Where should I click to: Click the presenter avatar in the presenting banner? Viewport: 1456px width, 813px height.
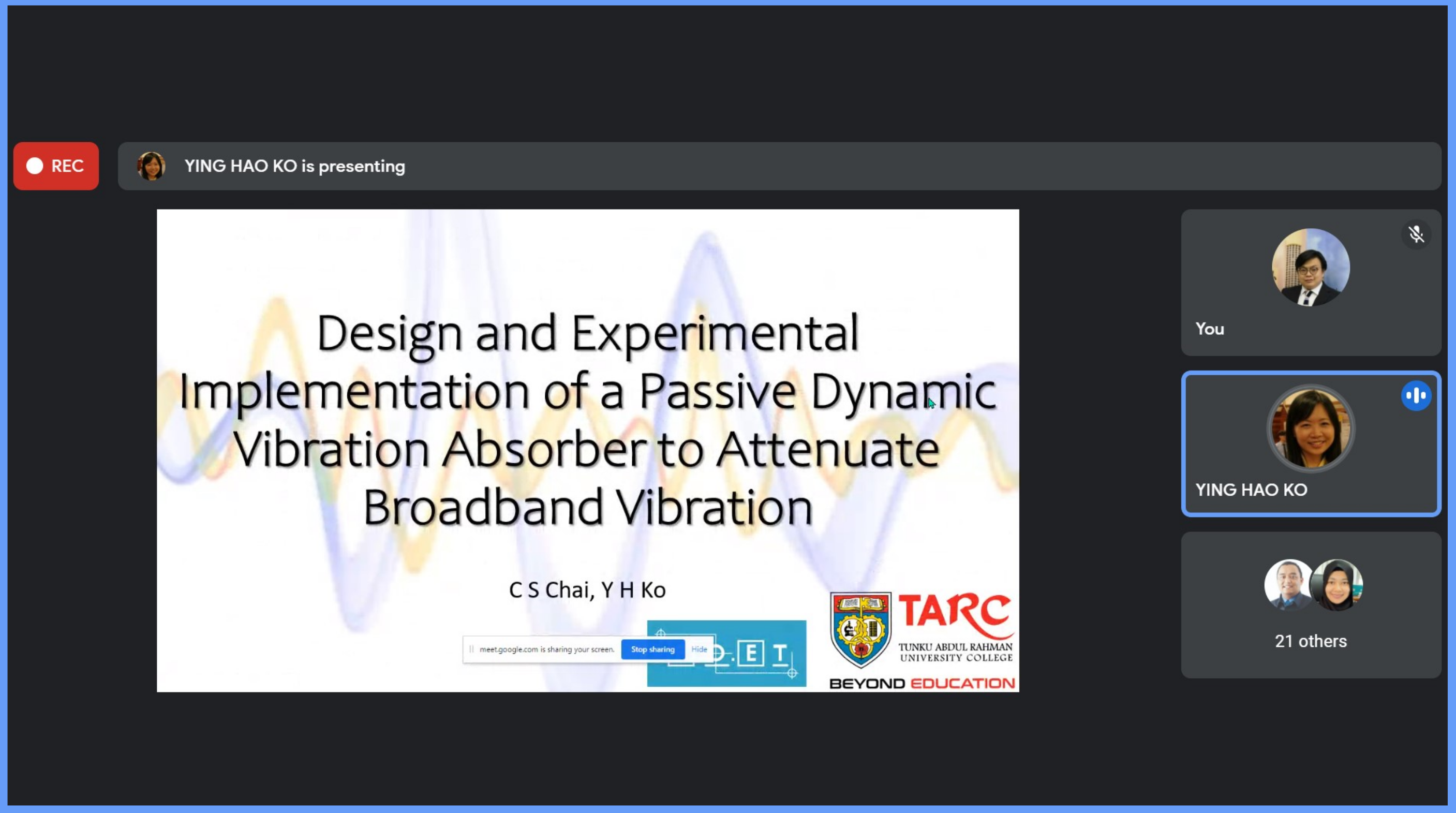tap(151, 166)
